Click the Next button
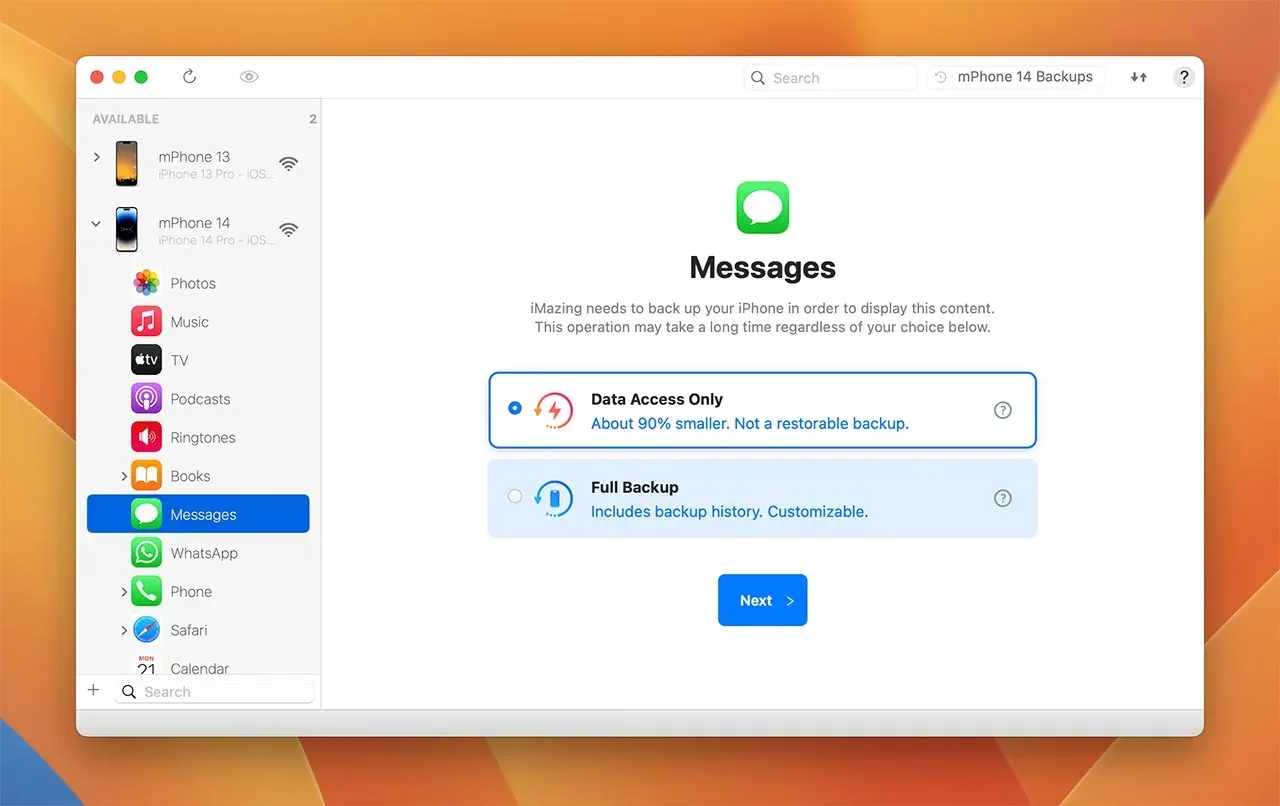 coord(762,600)
